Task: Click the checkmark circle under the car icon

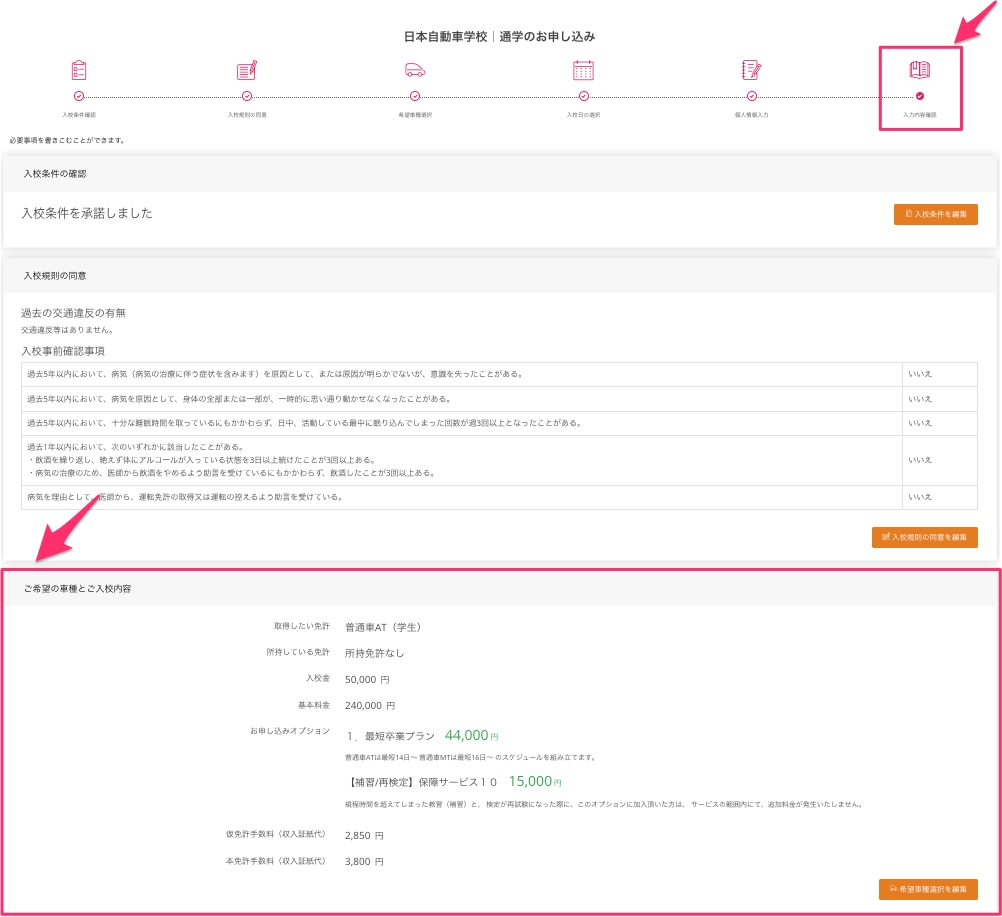Action: tap(415, 97)
